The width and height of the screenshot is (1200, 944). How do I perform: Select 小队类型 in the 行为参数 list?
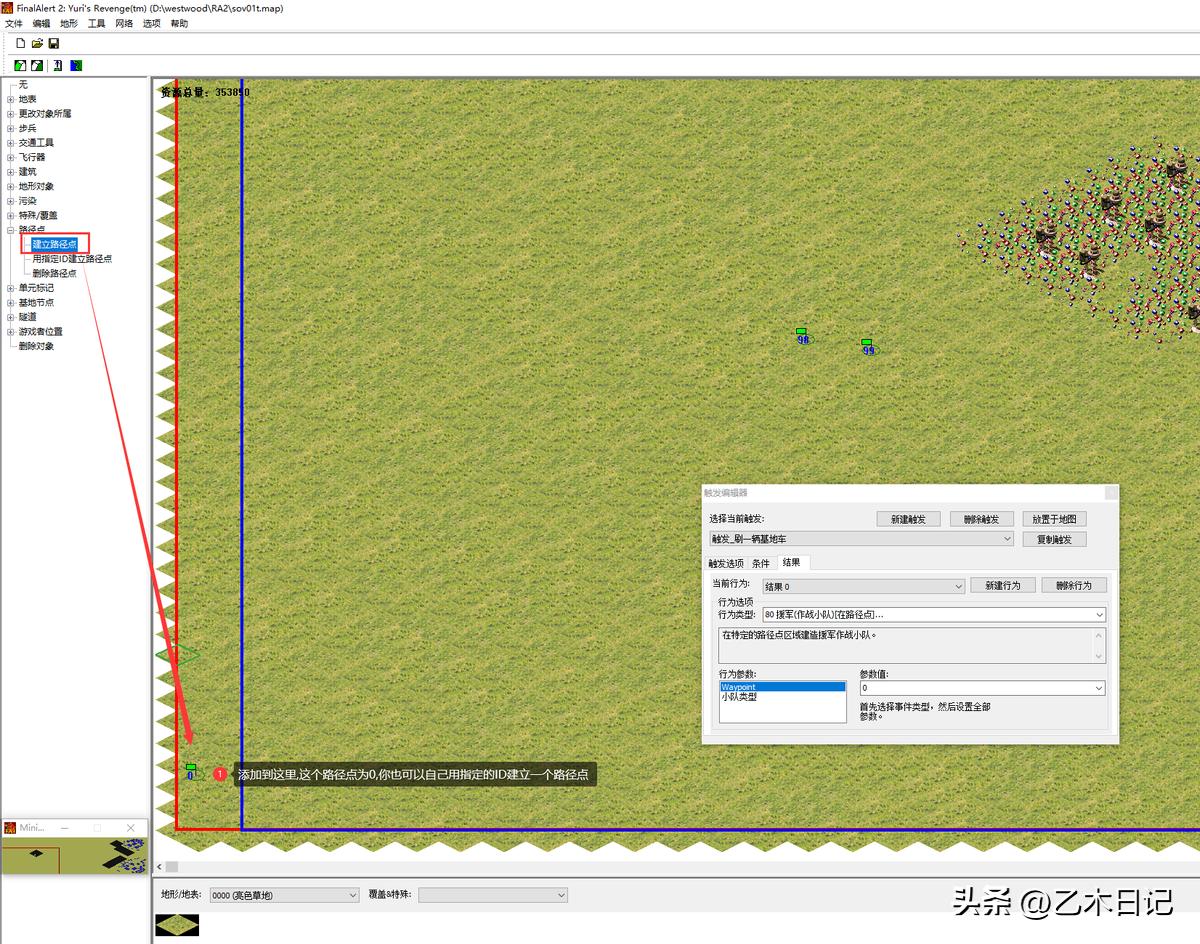point(782,697)
